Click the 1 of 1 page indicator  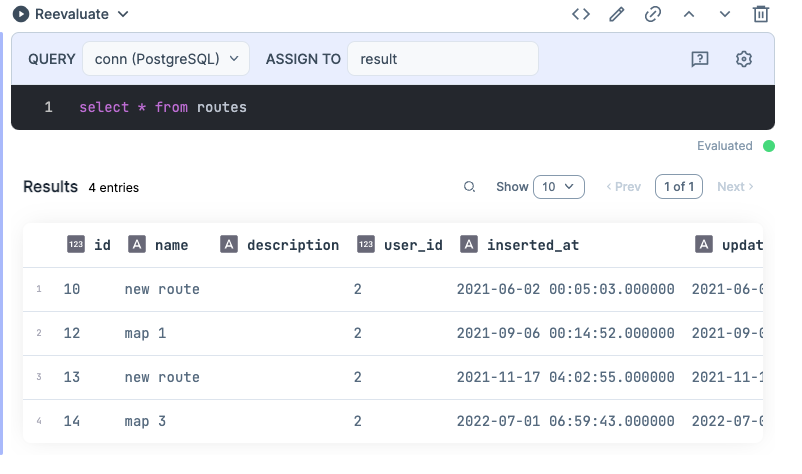[679, 187]
